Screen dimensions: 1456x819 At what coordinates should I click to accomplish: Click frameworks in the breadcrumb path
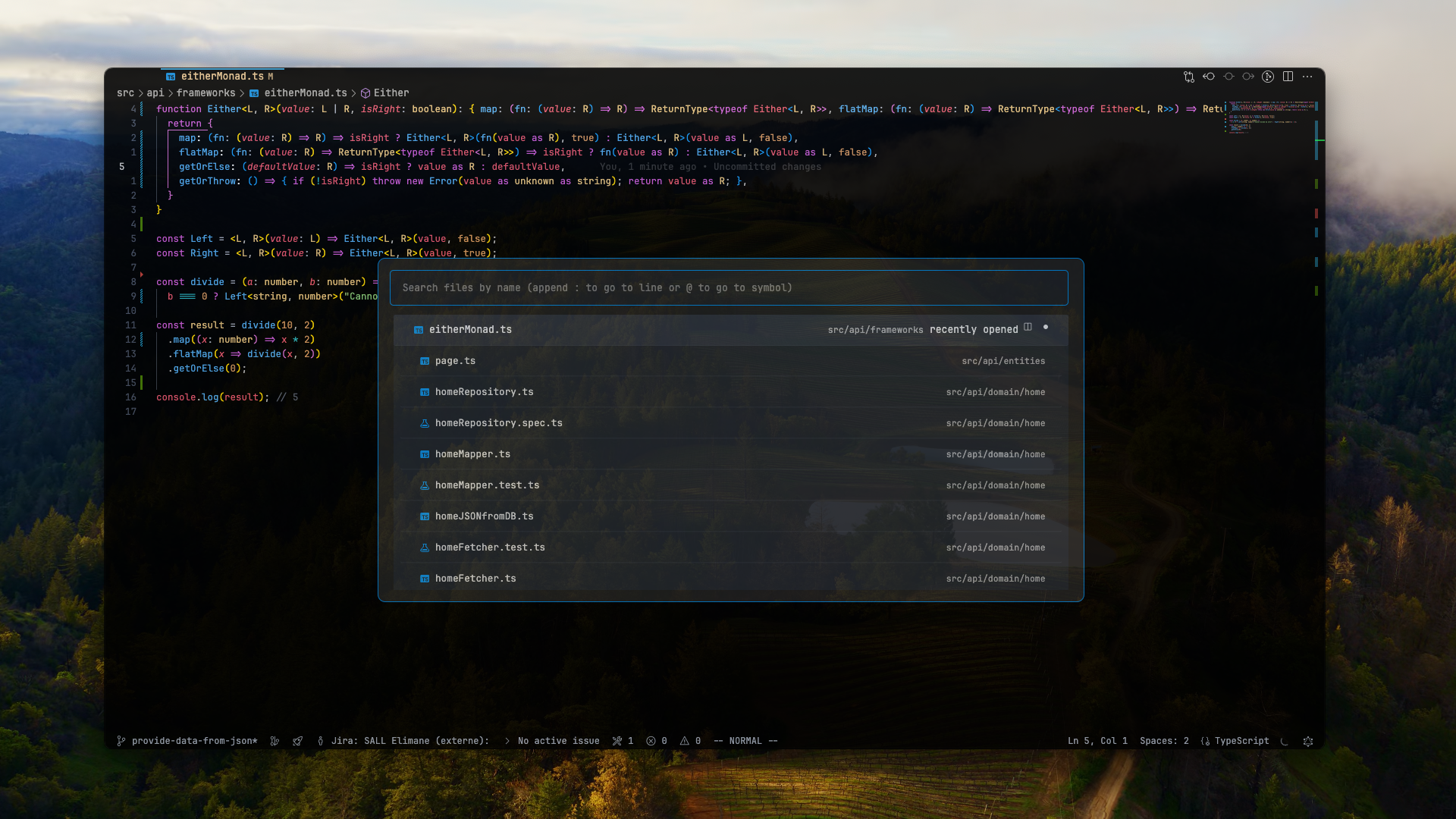206,93
